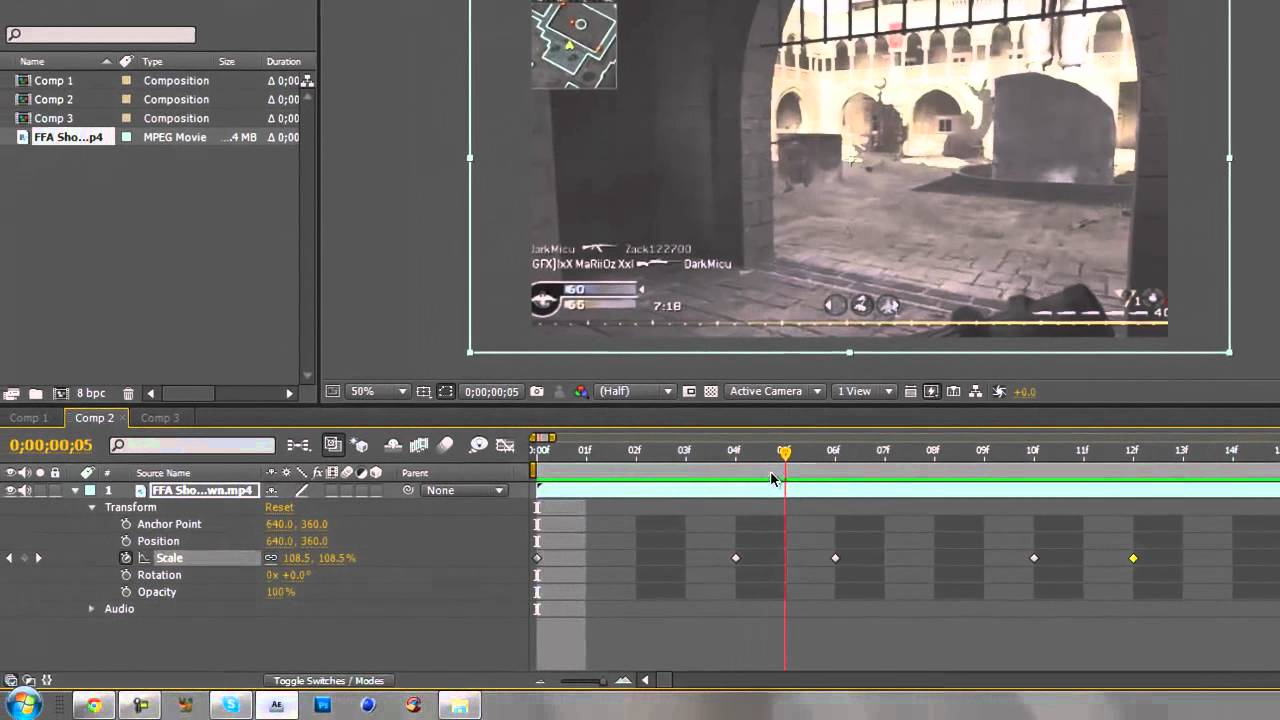1280x720 pixels.
Task: Select Comp 1 in the project panel
Action: pyautogui.click(x=53, y=81)
